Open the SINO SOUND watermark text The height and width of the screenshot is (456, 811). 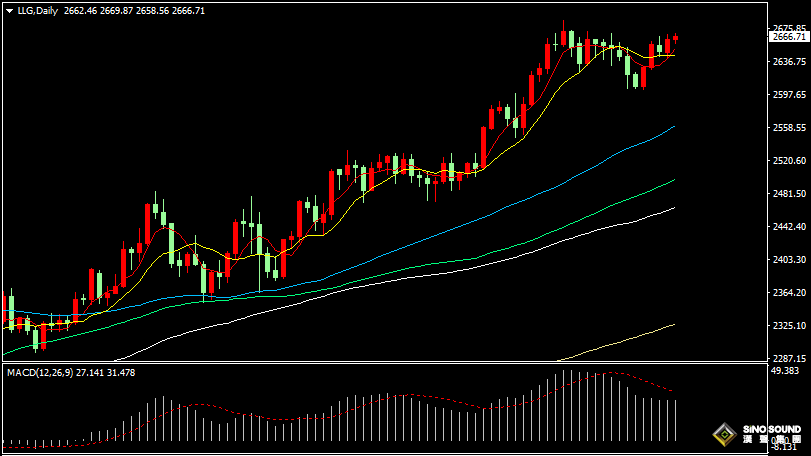coord(772,430)
